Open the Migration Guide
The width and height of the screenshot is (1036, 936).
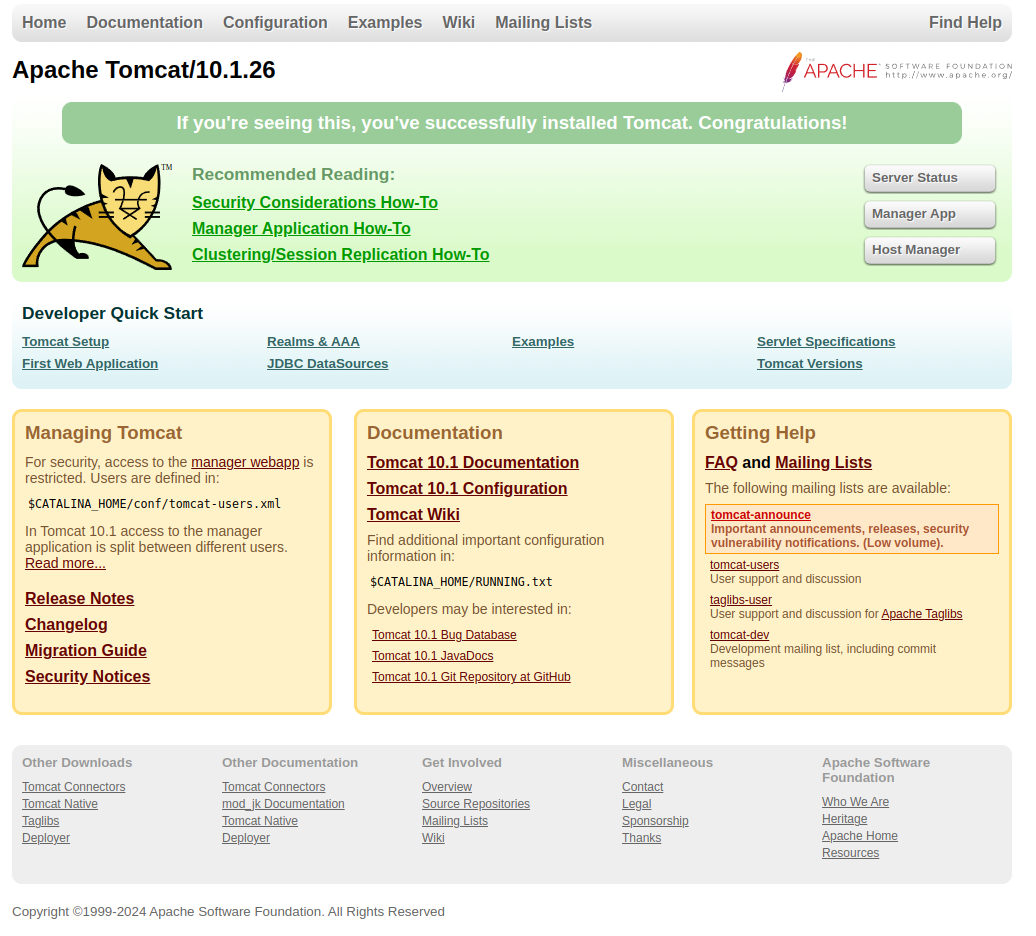85,650
